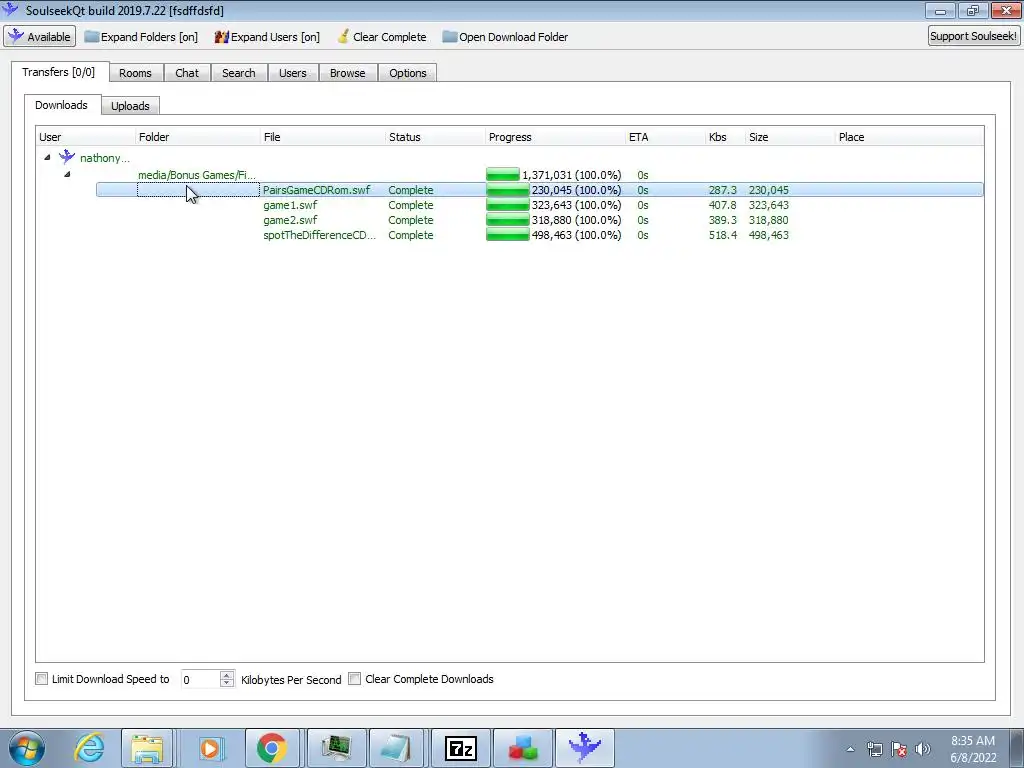
Task: Show hidden system tray icons
Action: click(x=850, y=749)
